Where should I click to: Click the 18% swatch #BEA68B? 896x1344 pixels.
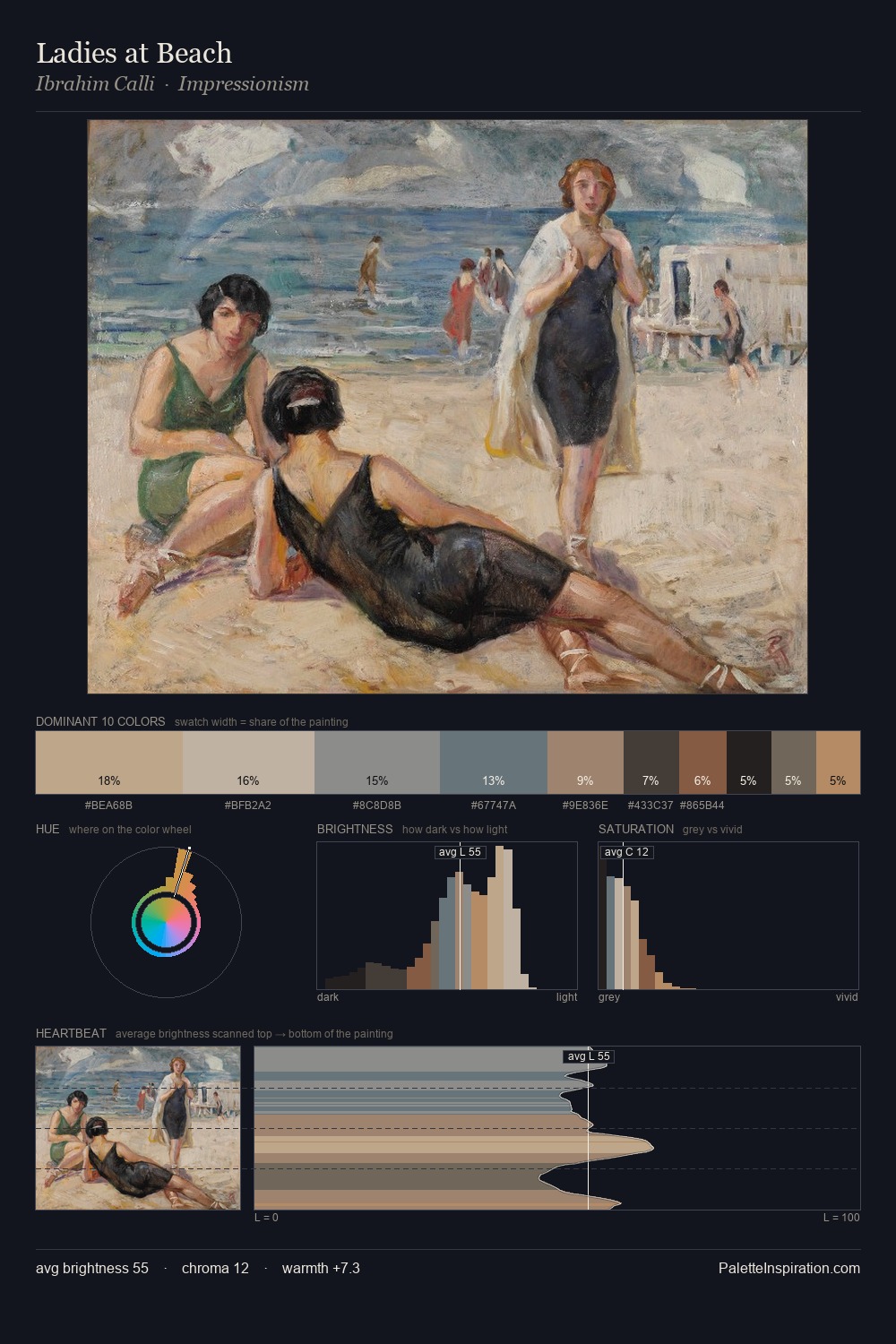[x=109, y=762]
